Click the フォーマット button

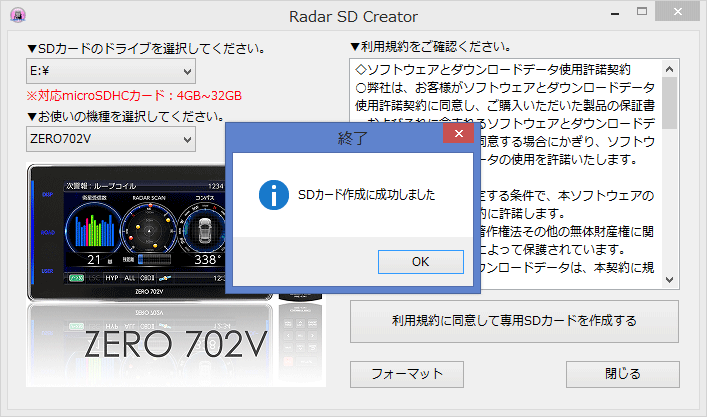click(x=407, y=374)
